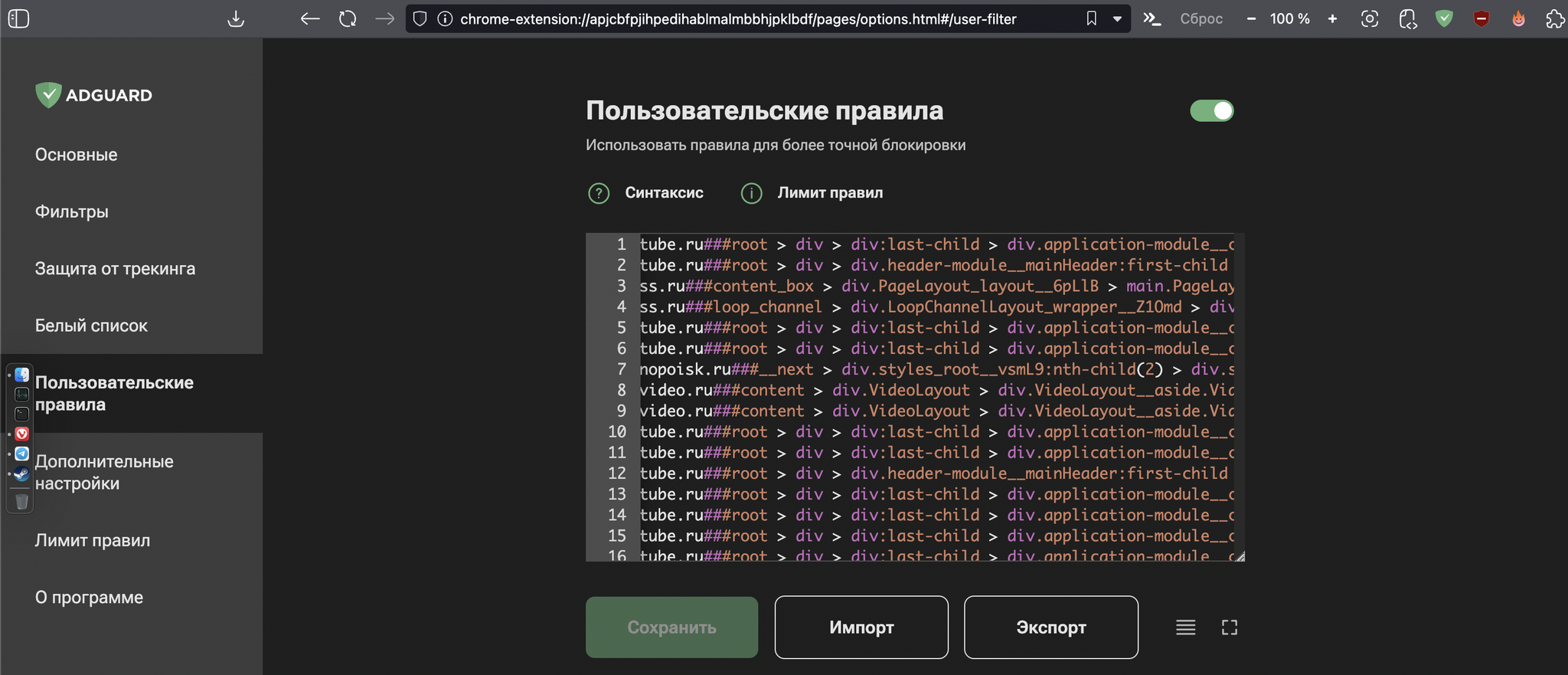Image resolution: width=1568 pixels, height=675 pixels.
Task: Open the Фильтры section in sidebar
Action: click(x=72, y=211)
